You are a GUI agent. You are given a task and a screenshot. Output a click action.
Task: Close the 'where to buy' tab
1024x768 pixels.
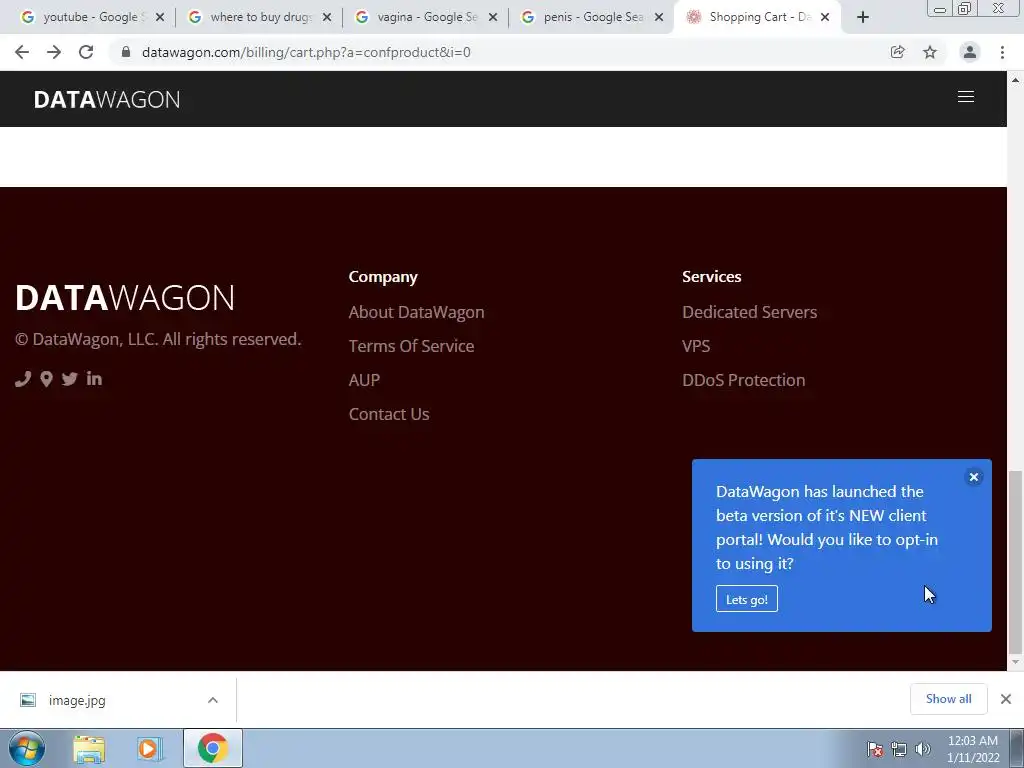coord(327,18)
